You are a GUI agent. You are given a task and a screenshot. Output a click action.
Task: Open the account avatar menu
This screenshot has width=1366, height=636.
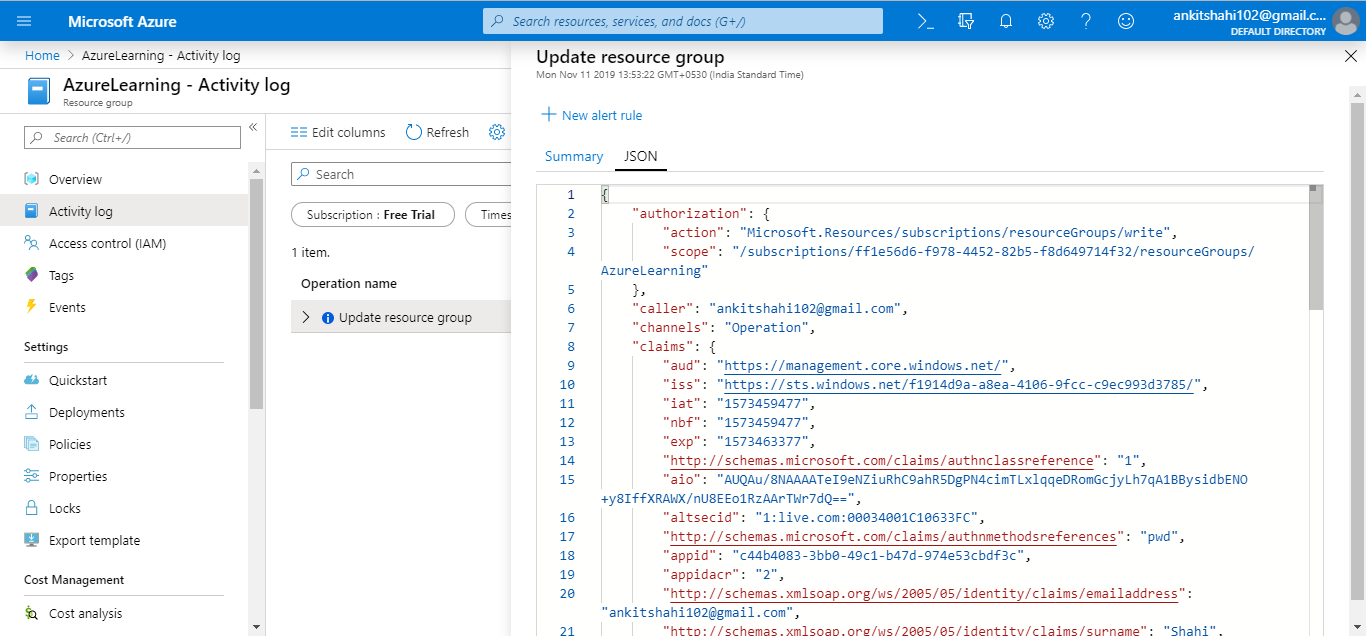click(1345, 20)
